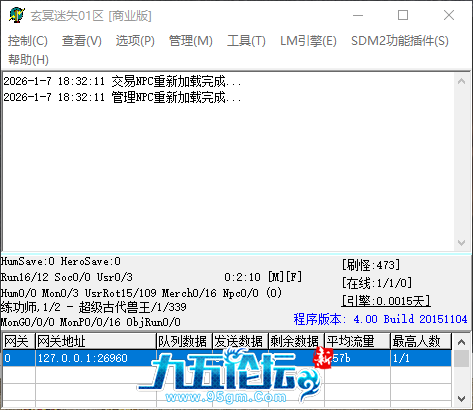Click 程序版本 4.00 Build text
Viewport: 473px width, 410px height.
[380, 319]
